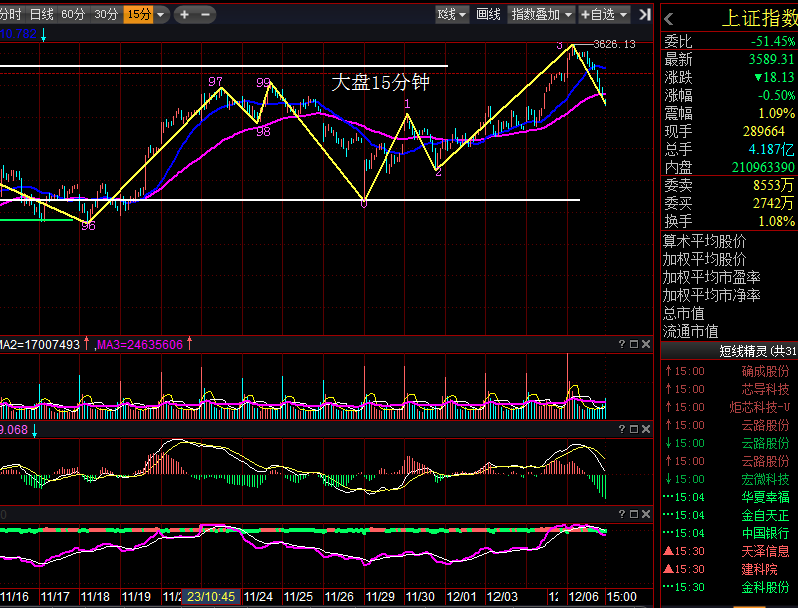The image size is (798, 608).
Task: Expand period dropdown next to 15分
Action: click(x=161, y=14)
